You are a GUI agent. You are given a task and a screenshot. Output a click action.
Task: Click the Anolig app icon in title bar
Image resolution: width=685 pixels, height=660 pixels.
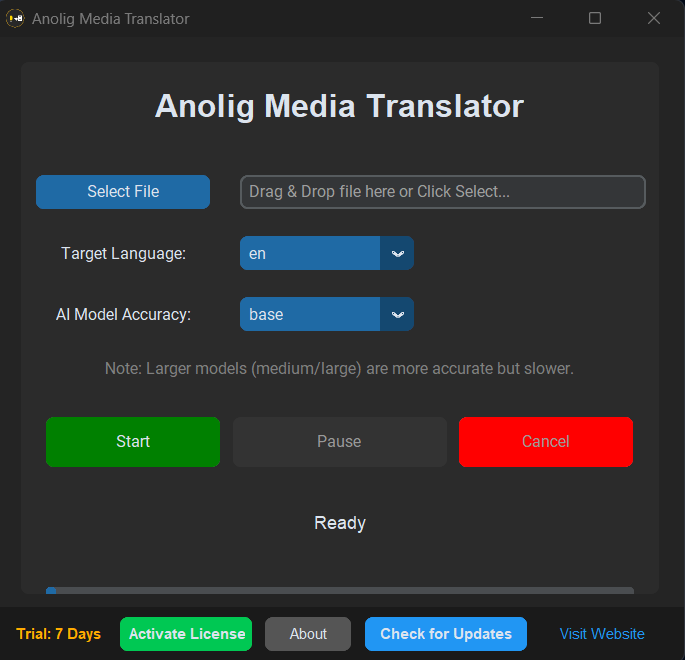tap(15, 18)
